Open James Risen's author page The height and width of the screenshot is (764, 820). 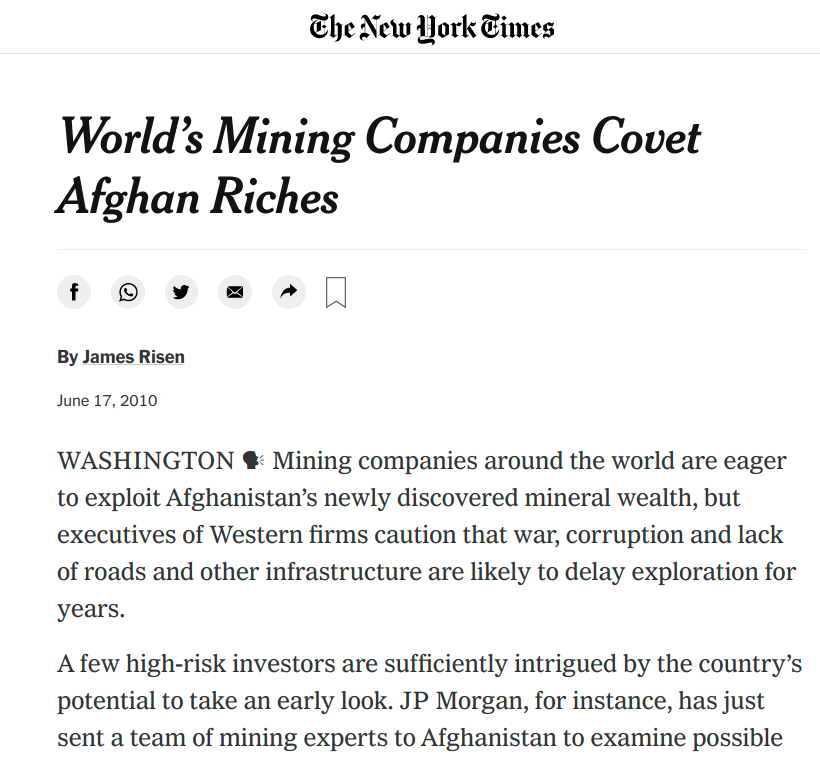tap(133, 357)
